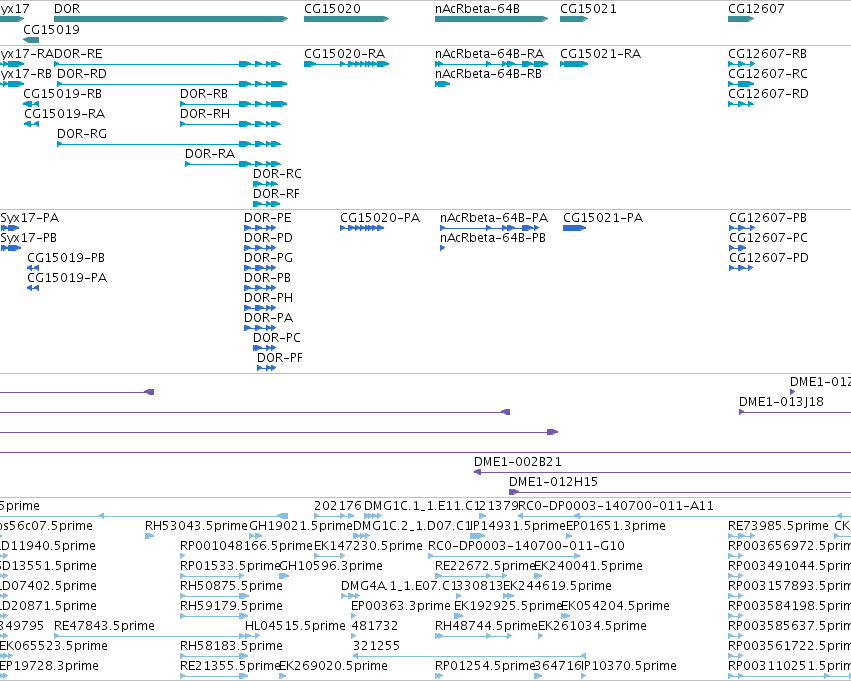The height and width of the screenshot is (681, 851).
Task: Click the DOR-PD protein label
Action: [268, 238]
